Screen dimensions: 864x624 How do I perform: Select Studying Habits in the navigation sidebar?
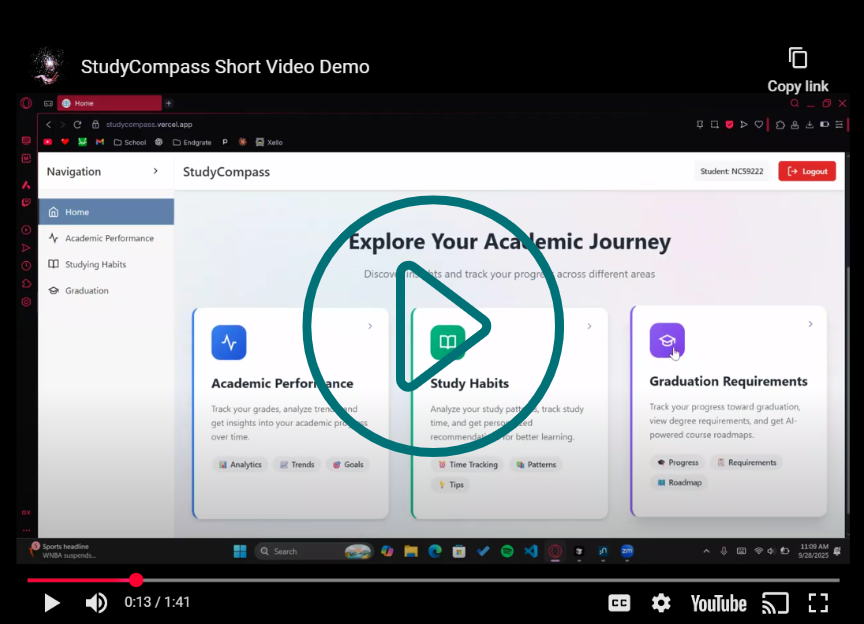coord(95,265)
